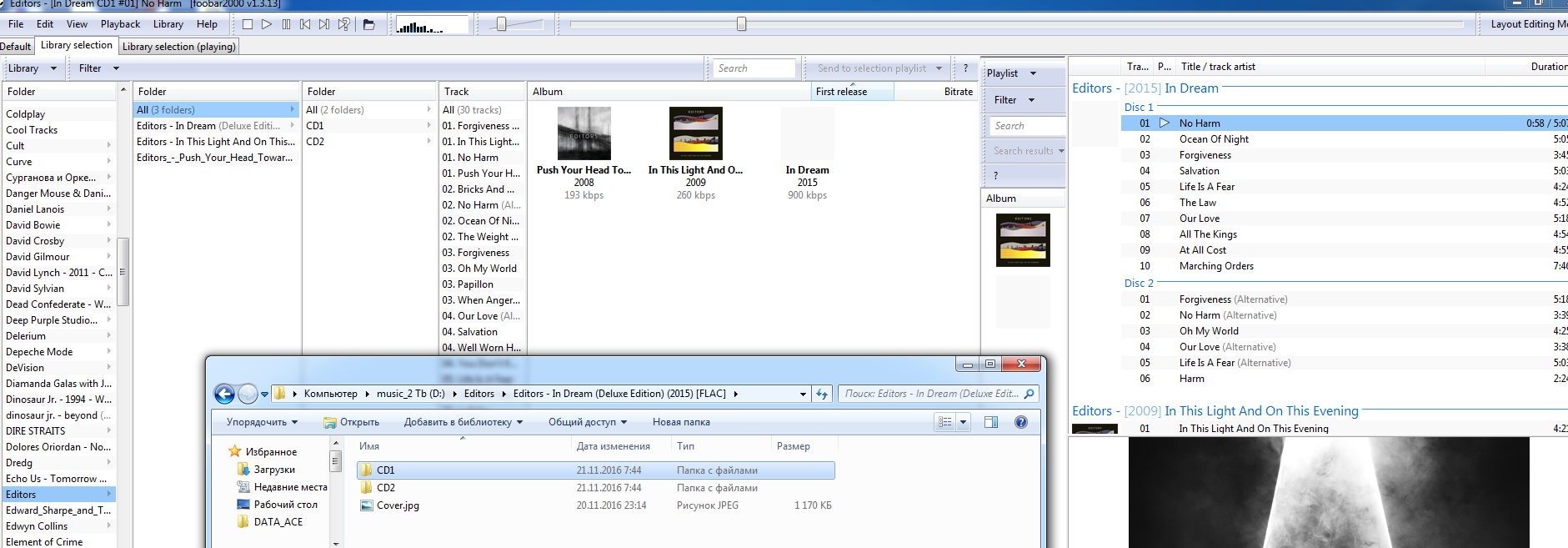
Task: Open the Filter dropdown in facets toolbar
Action: tap(99, 68)
